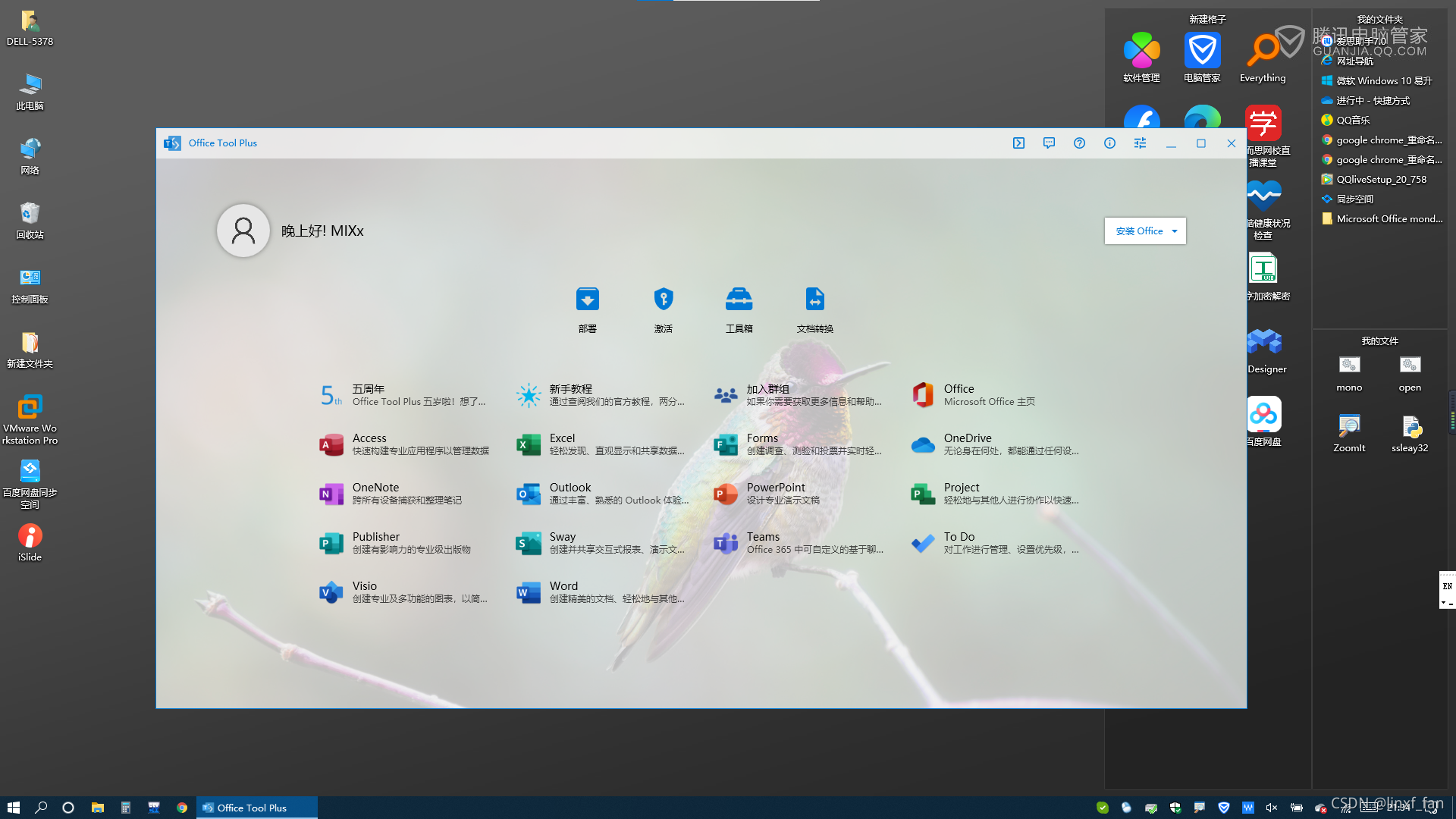Screen dimensions: 1456x819
Task: Click the Word app icon
Action: coord(529,592)
